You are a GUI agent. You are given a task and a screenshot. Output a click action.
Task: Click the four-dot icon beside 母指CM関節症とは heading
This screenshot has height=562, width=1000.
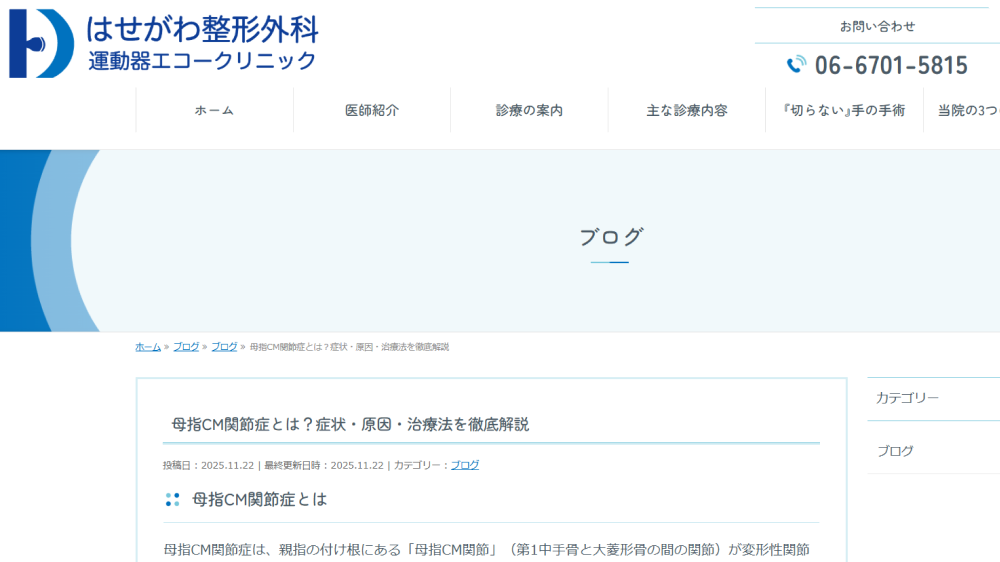click(x=172, y=499)
